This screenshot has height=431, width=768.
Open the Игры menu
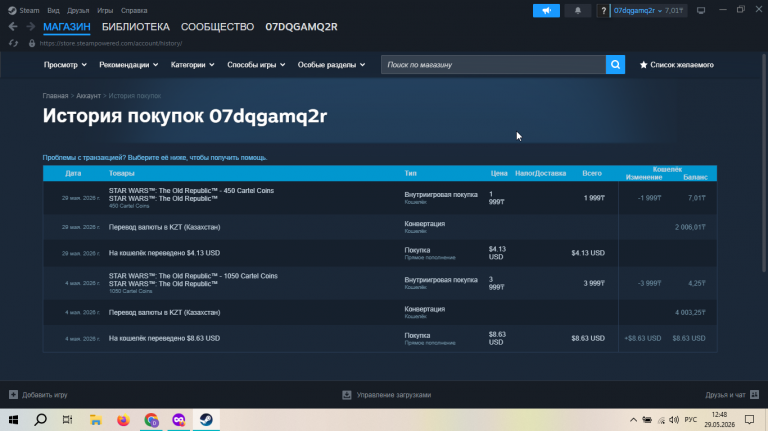105,10
